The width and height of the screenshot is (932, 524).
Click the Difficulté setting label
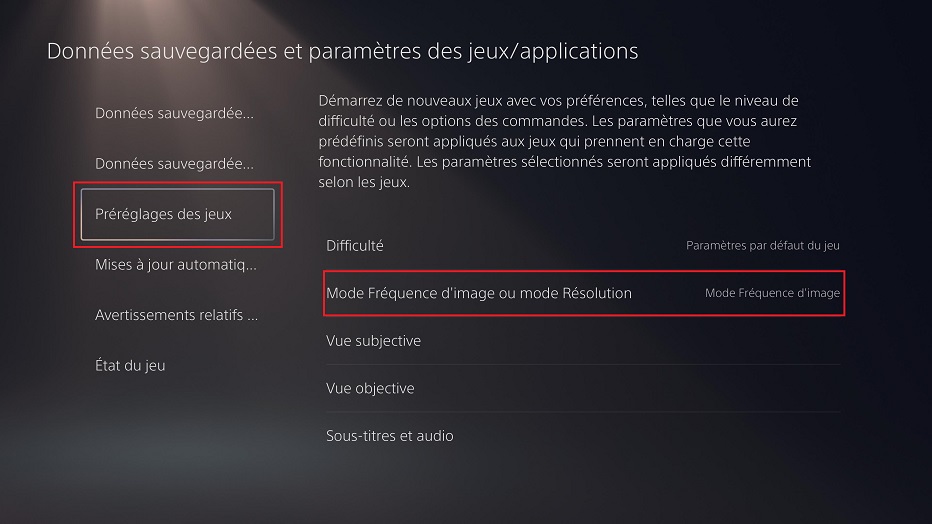[355, 245]
